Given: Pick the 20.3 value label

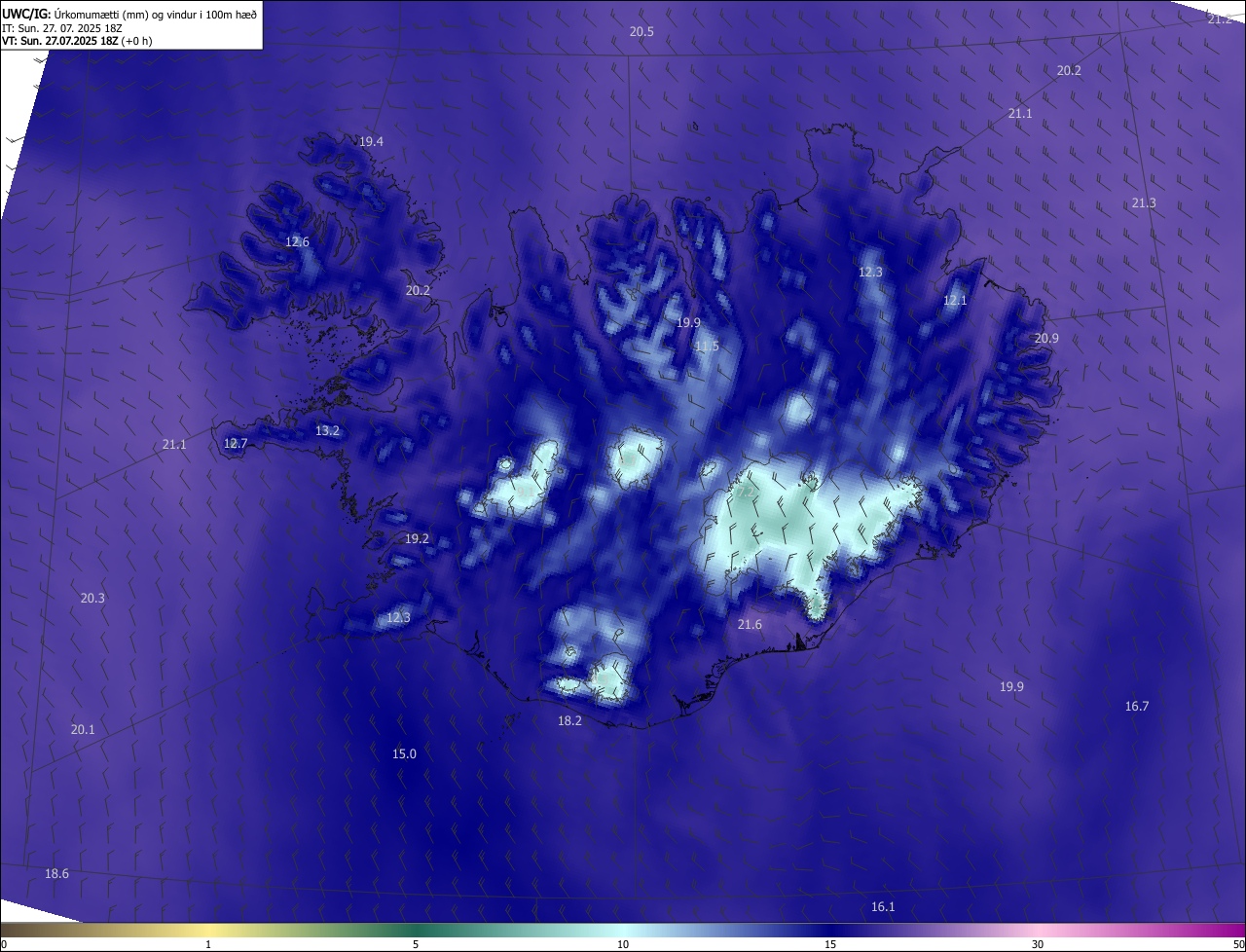Looking at the screenshot, I should coord(92,598).
